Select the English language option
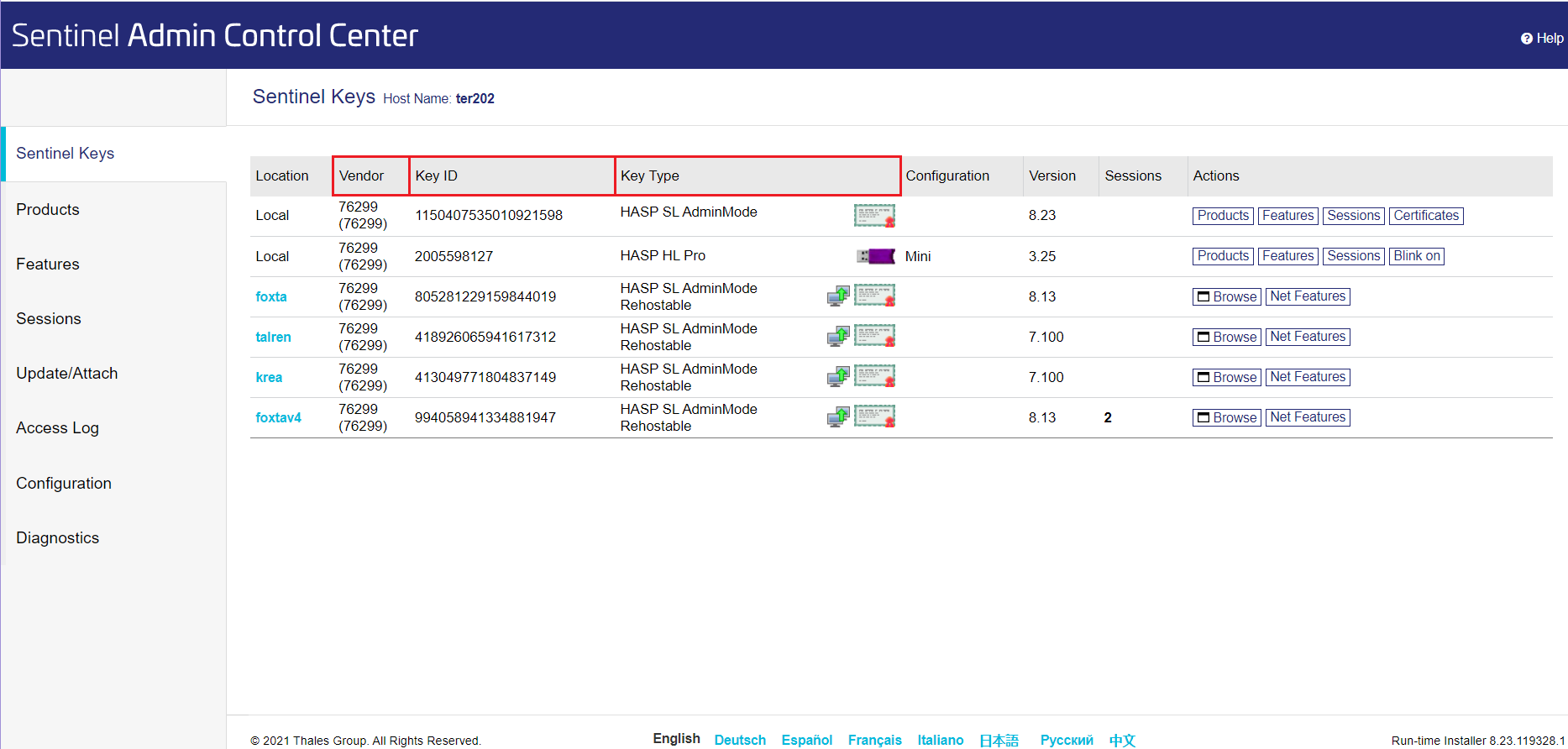 click(676, 738)
